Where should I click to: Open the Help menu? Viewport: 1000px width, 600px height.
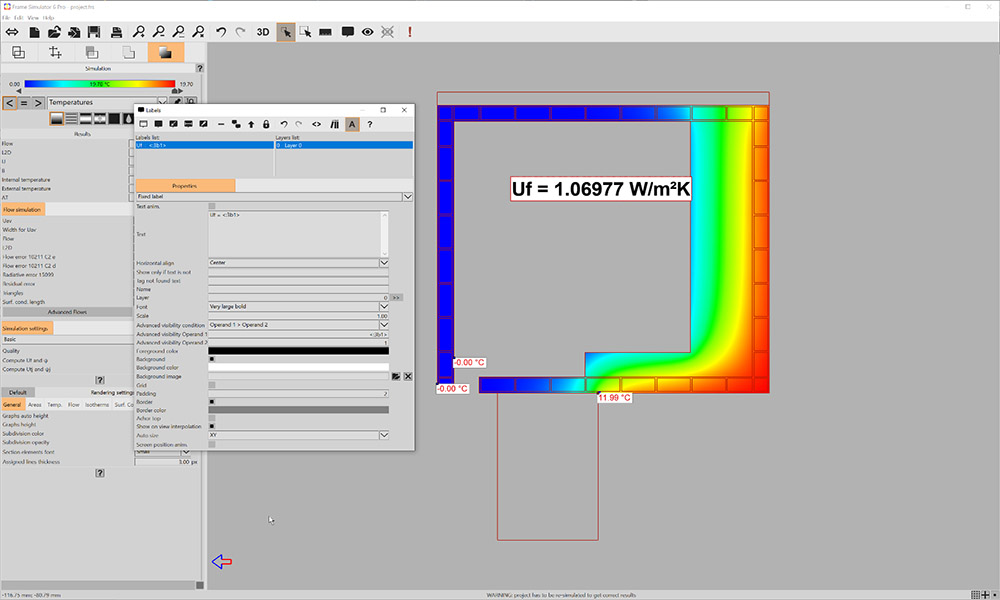click(x=48, y=18)
